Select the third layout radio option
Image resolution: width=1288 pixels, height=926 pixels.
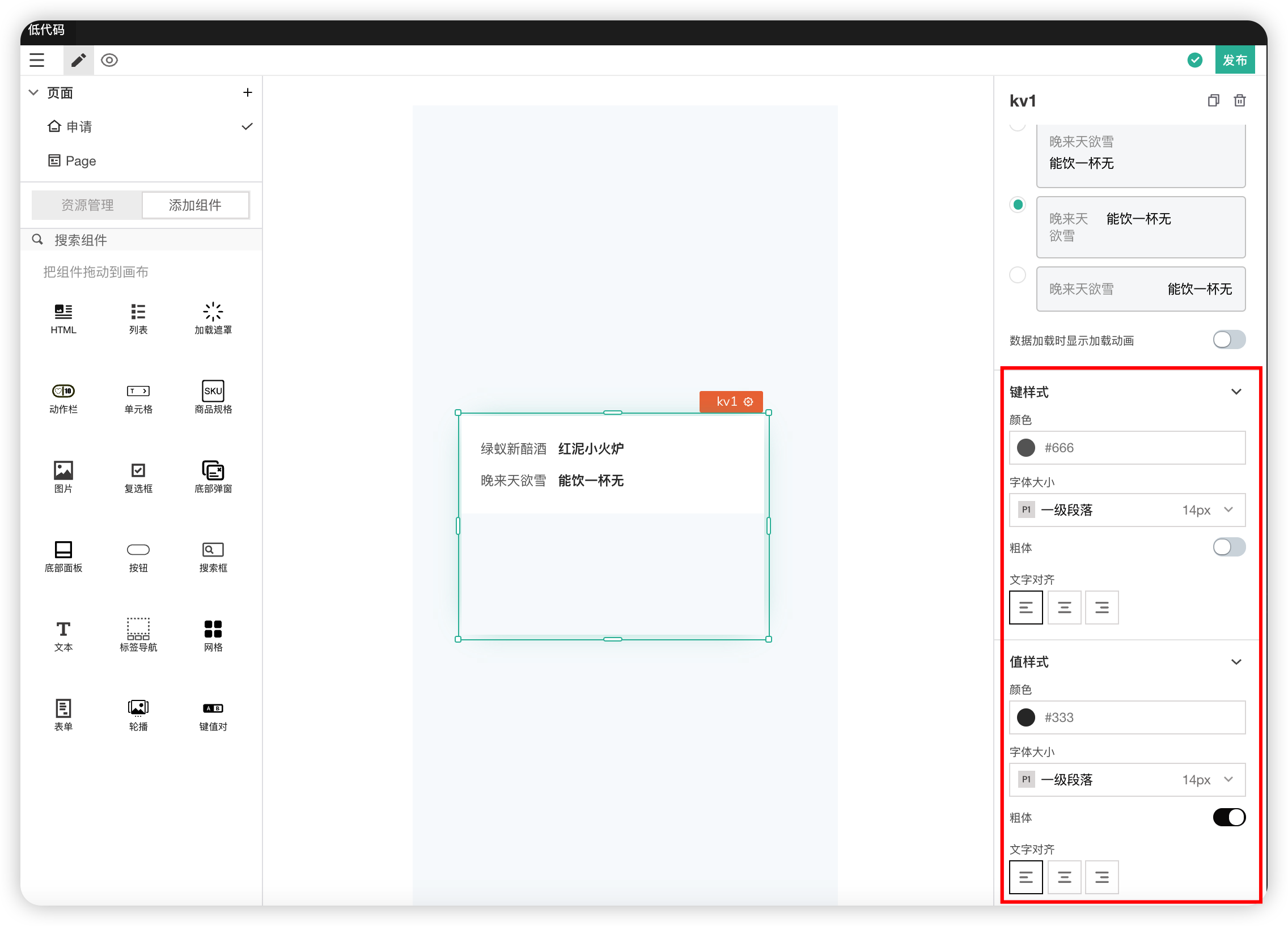click(1017, 275)
